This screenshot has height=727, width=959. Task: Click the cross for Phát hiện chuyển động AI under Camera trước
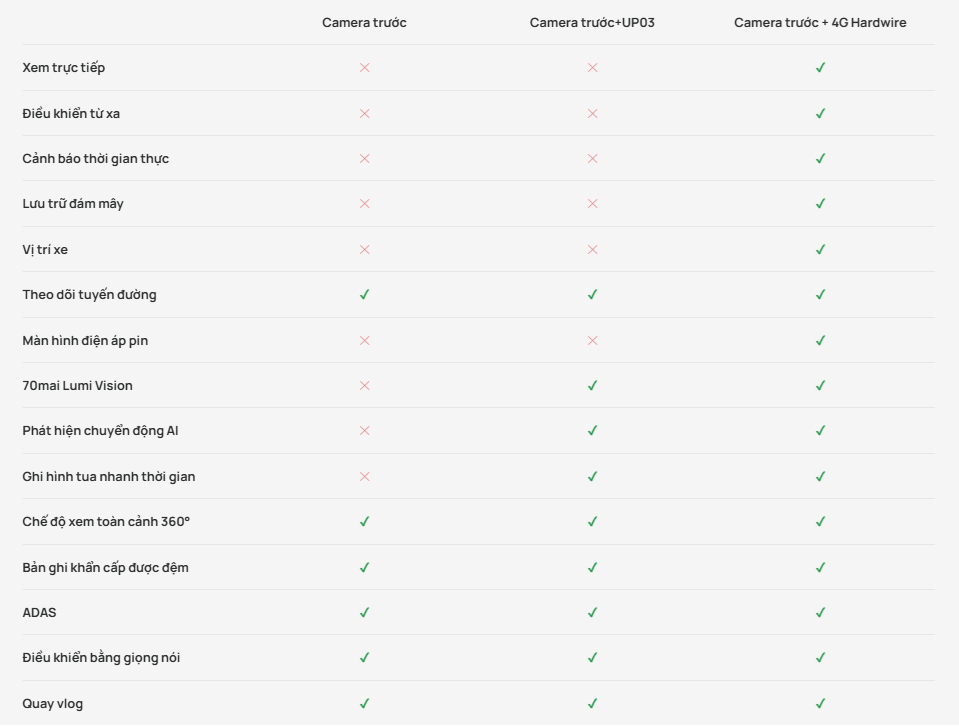(x=365, y=431)
